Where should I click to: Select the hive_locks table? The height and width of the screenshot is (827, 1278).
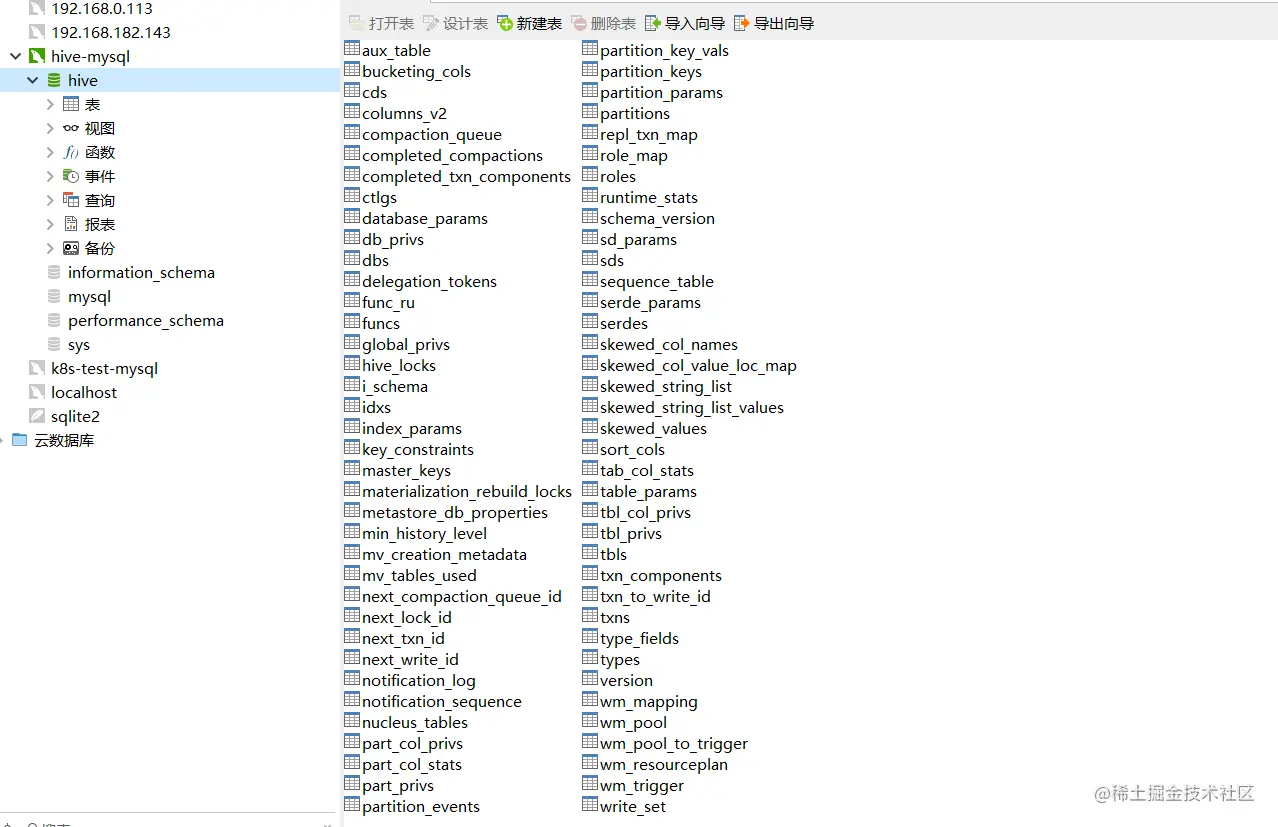pos(399,365)
